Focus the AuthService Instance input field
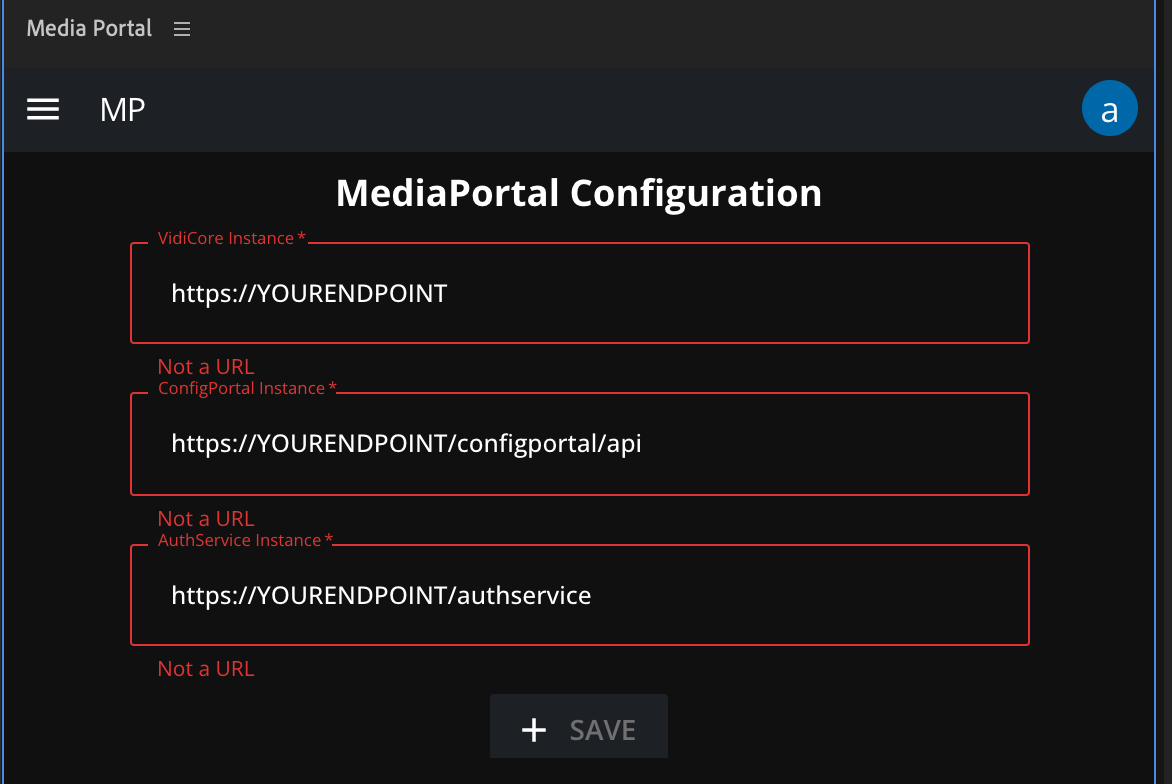1172x784 pixels. coord(580,595)
